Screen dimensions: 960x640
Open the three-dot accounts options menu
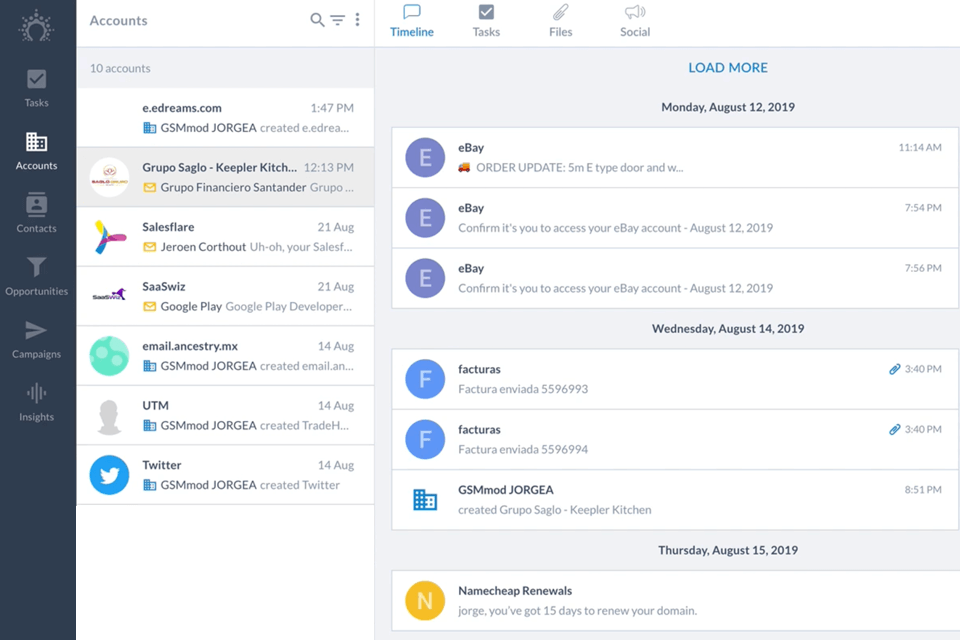pyautogui.click(x=357, y=20)
